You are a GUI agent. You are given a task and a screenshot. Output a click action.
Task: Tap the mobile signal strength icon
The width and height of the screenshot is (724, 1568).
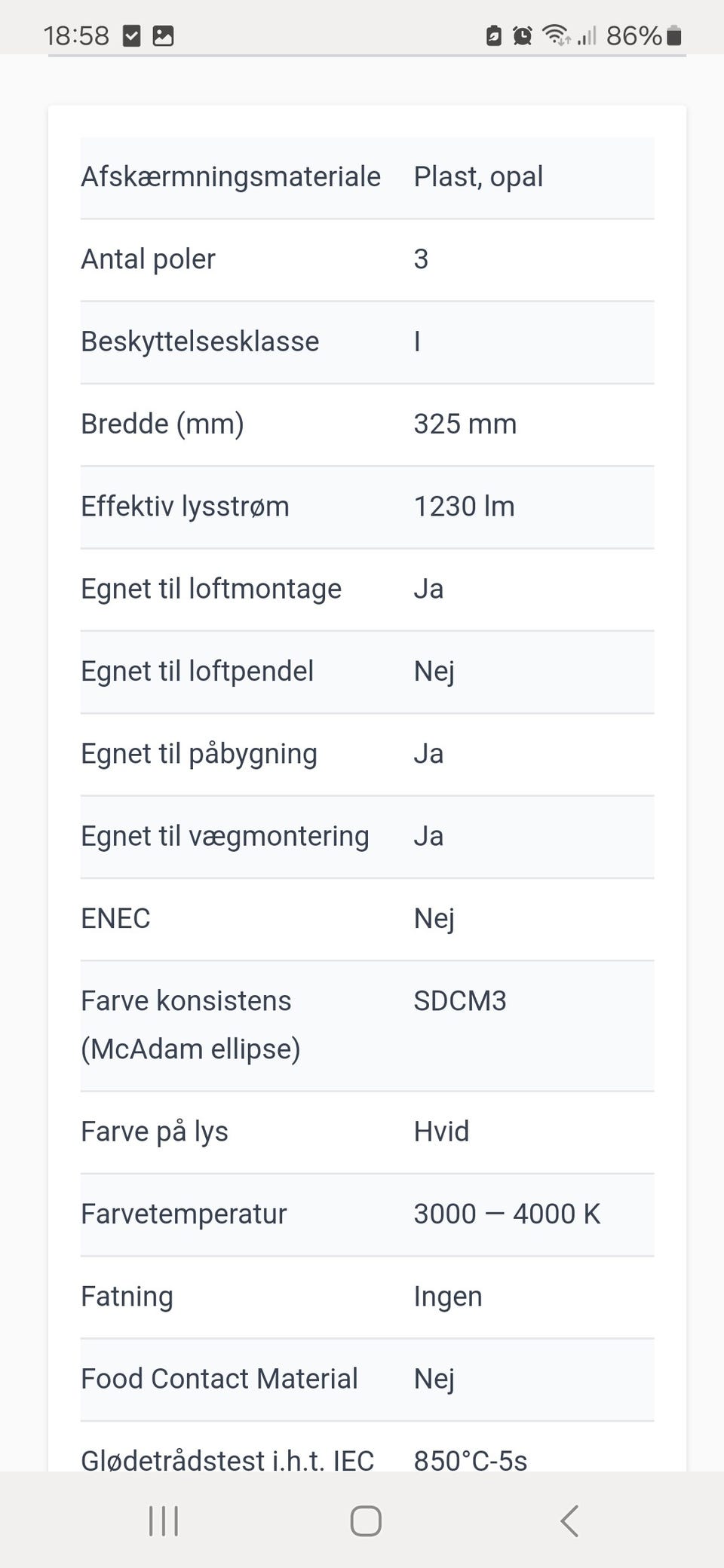coord(587,35)
